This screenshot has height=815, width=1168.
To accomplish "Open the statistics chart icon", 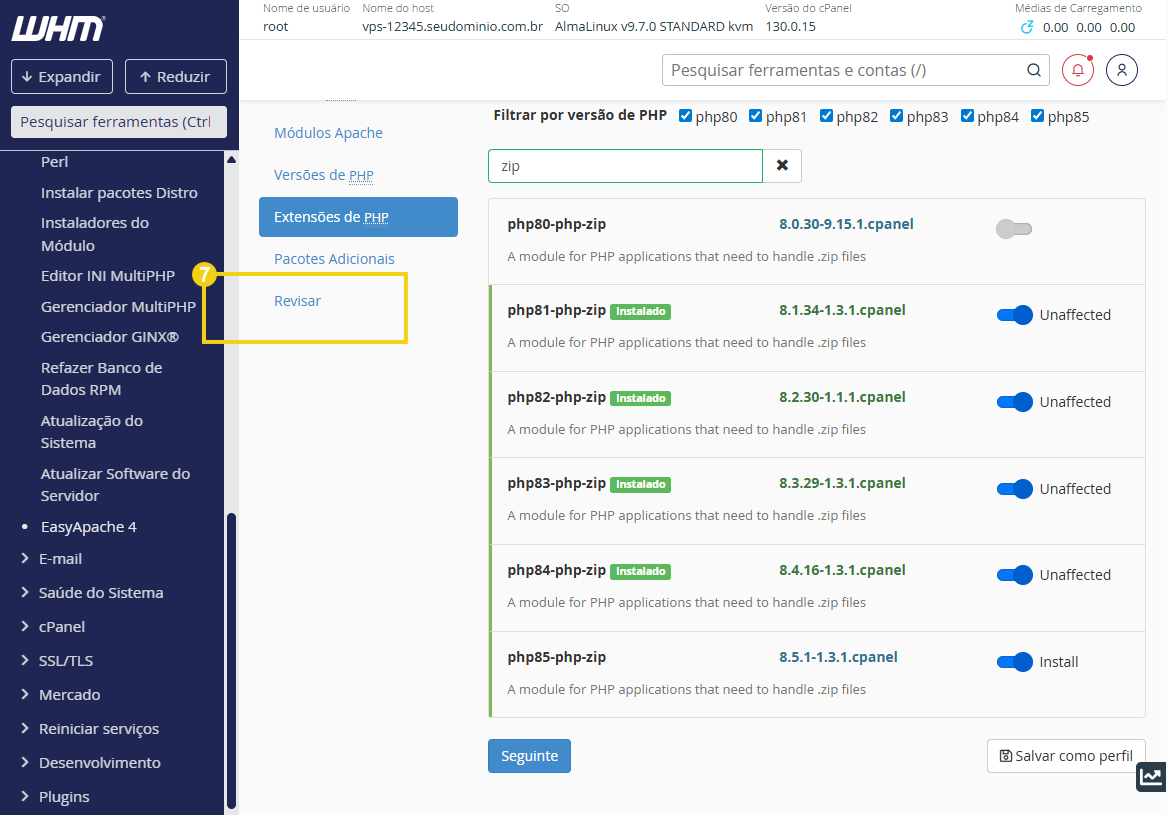I will tap(1151, 777).
